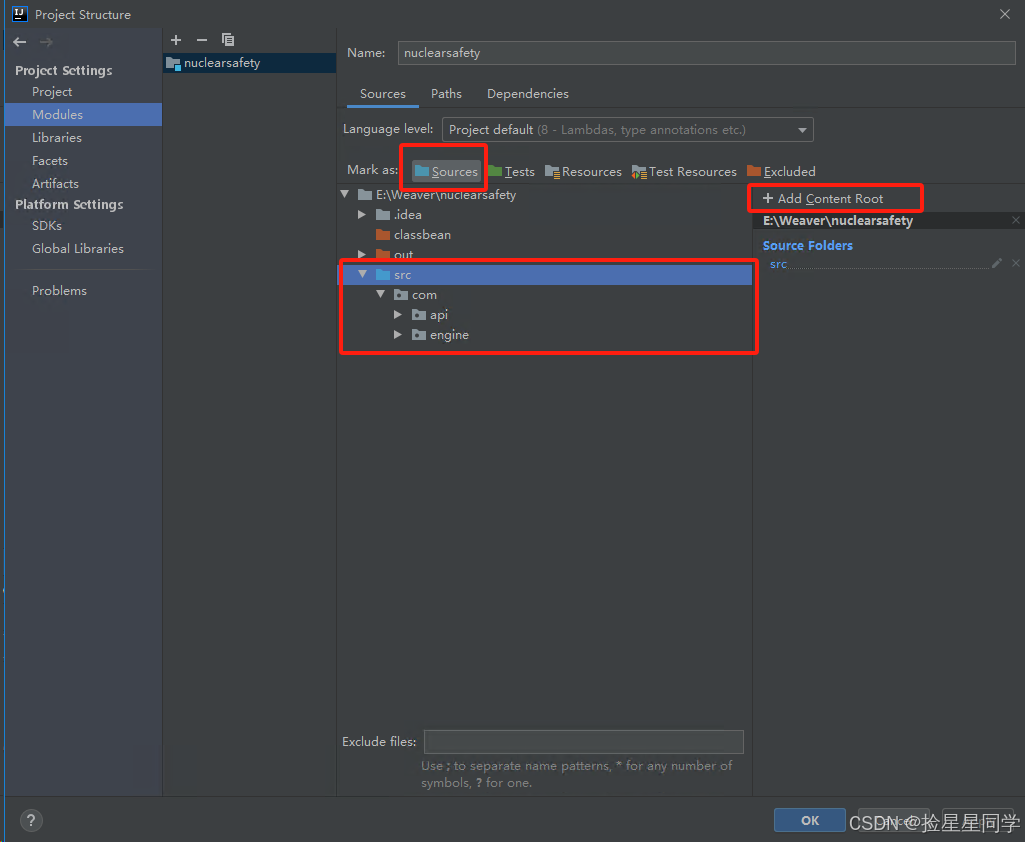The image size is (1025, 842).
Task: Switch to the Dependencies tab
Action: [528, 93]
